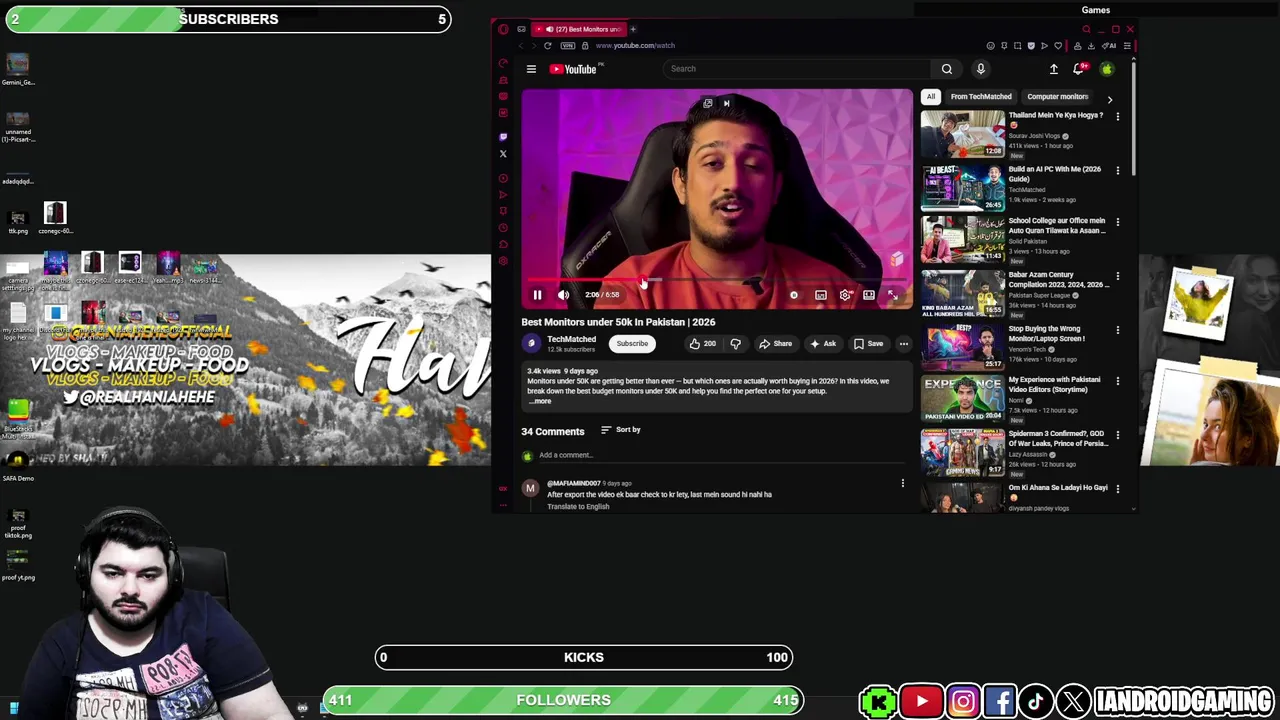Click the Share button
The height and width of the screenshot is (720, 1280).
(x=775, y=344)
